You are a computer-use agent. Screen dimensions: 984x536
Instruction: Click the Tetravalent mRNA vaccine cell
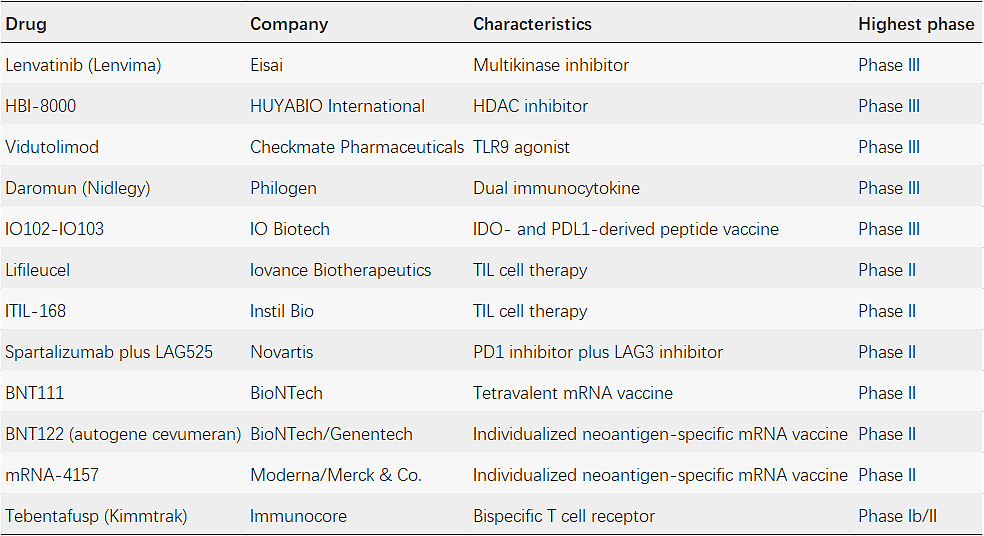click(x=572, y=393)
